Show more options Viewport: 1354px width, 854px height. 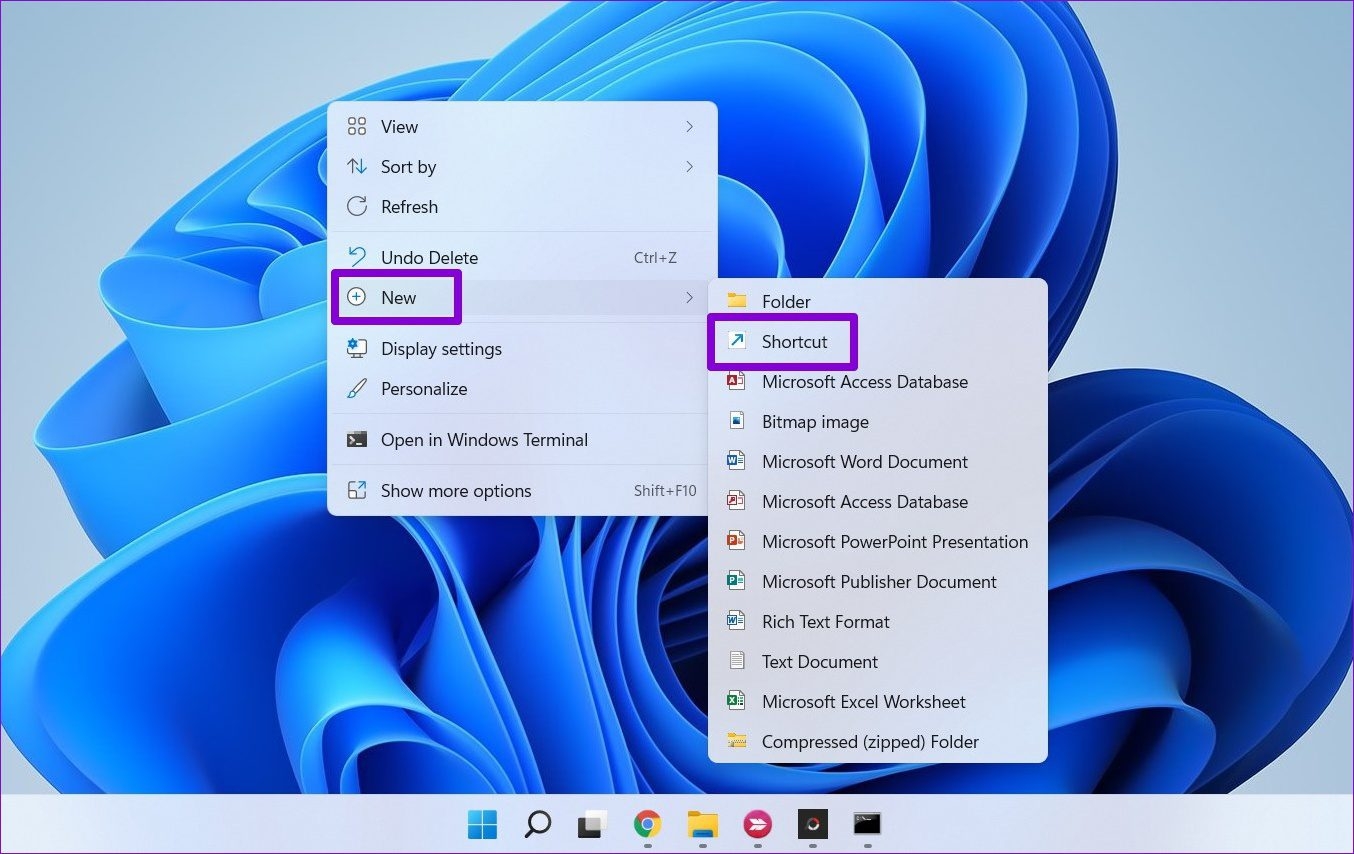tap(455, 490)
